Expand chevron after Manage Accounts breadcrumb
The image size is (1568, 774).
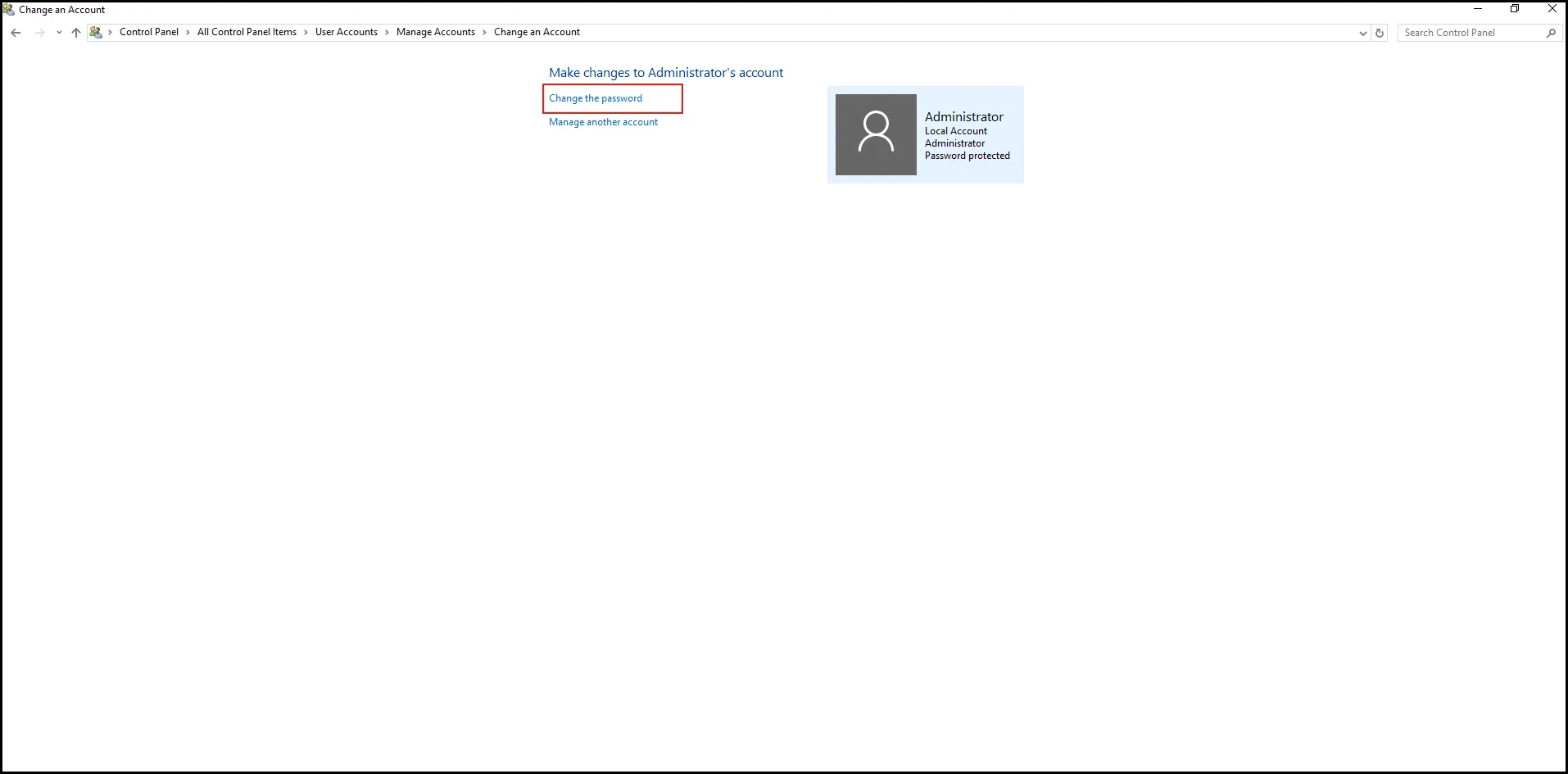[x=484, y=33]
